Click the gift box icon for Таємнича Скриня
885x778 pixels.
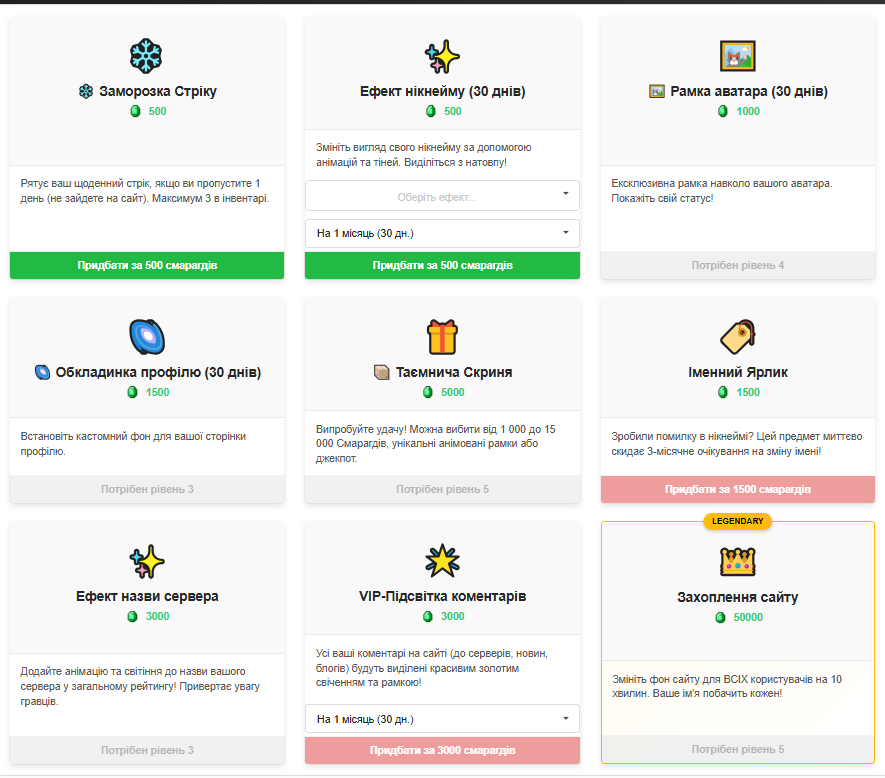[x=442, y=337]
